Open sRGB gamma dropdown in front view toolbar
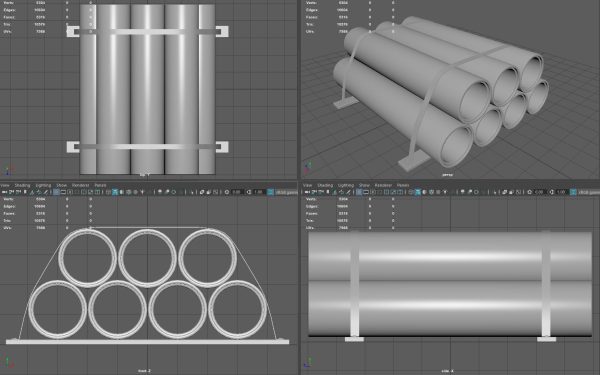This screenshot has width=600, height=375. click(287, 192)
